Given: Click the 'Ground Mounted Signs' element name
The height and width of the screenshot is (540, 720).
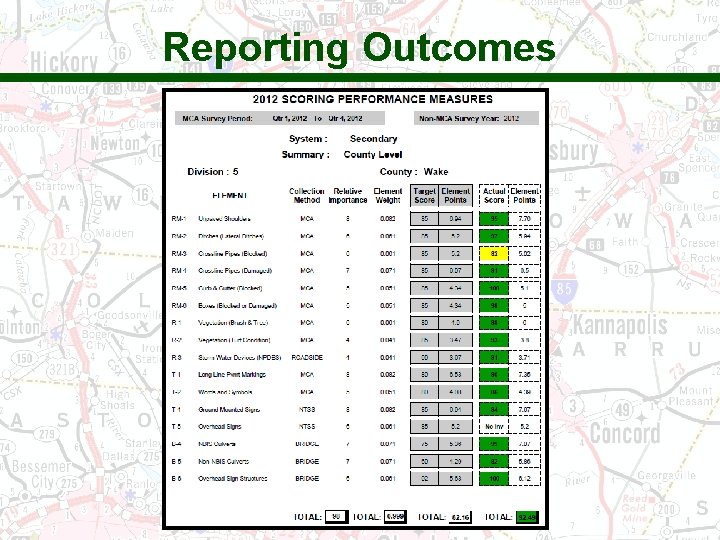Looking at the screenshot, I should pyautogui.click(x=229, y=410).
